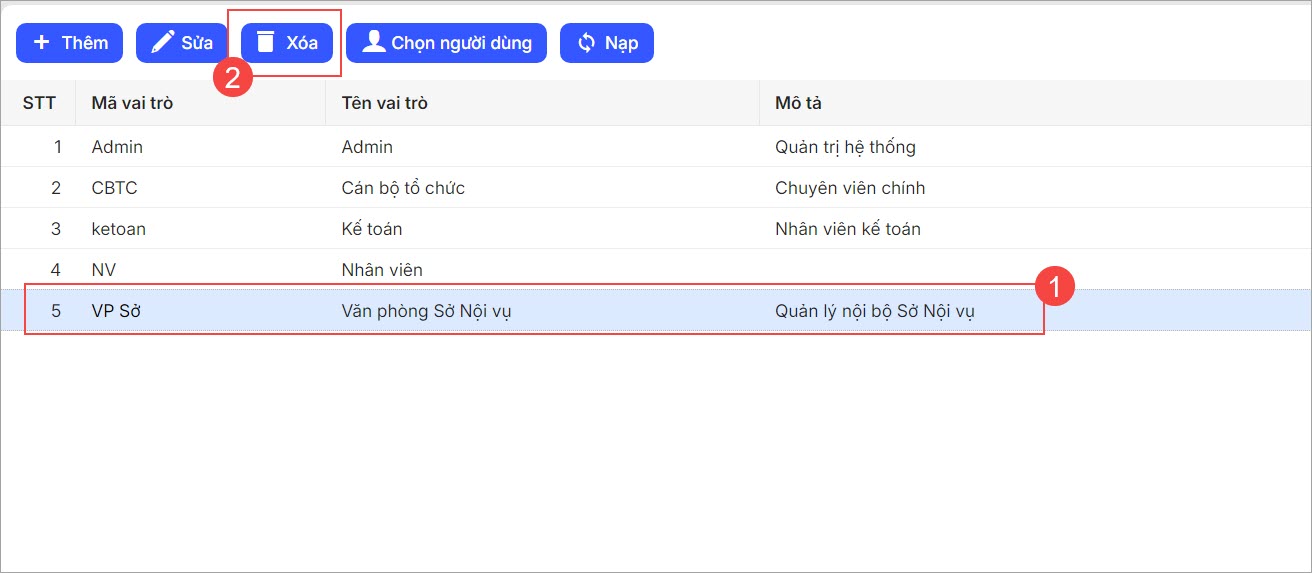This screenshot has height=573, width=1312.
Task: Click the refresh icon on Nạp button
Action: tap(586, 43)
